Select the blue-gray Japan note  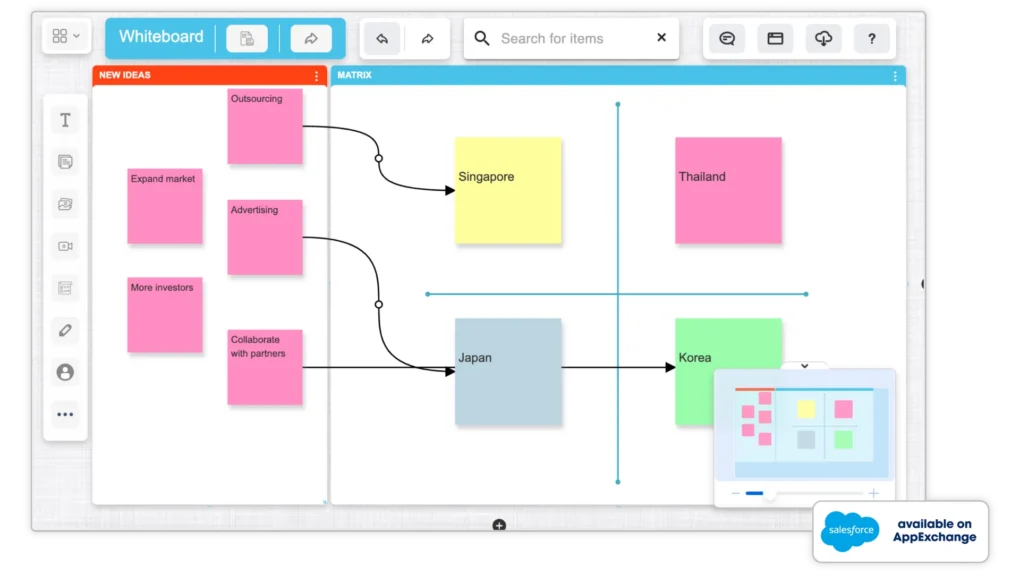pos(508,372)
